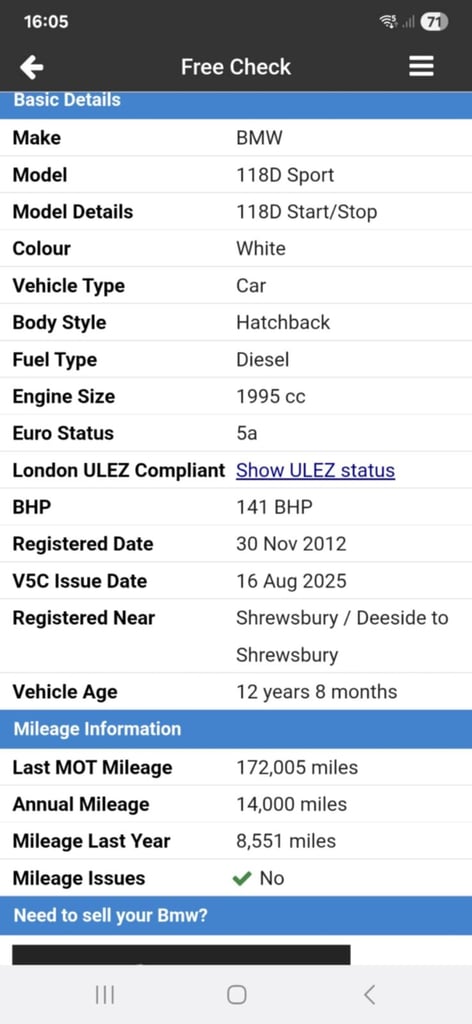The image size is (472, 1024).
Task: Tap the Android back chevron
Action: (x=369, y=995)
